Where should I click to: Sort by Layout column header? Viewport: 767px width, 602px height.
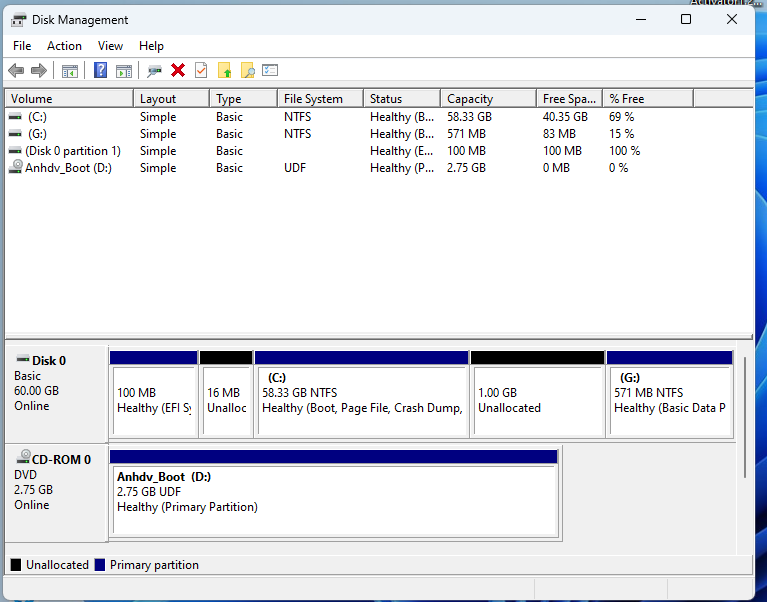[x=171, y=99]
